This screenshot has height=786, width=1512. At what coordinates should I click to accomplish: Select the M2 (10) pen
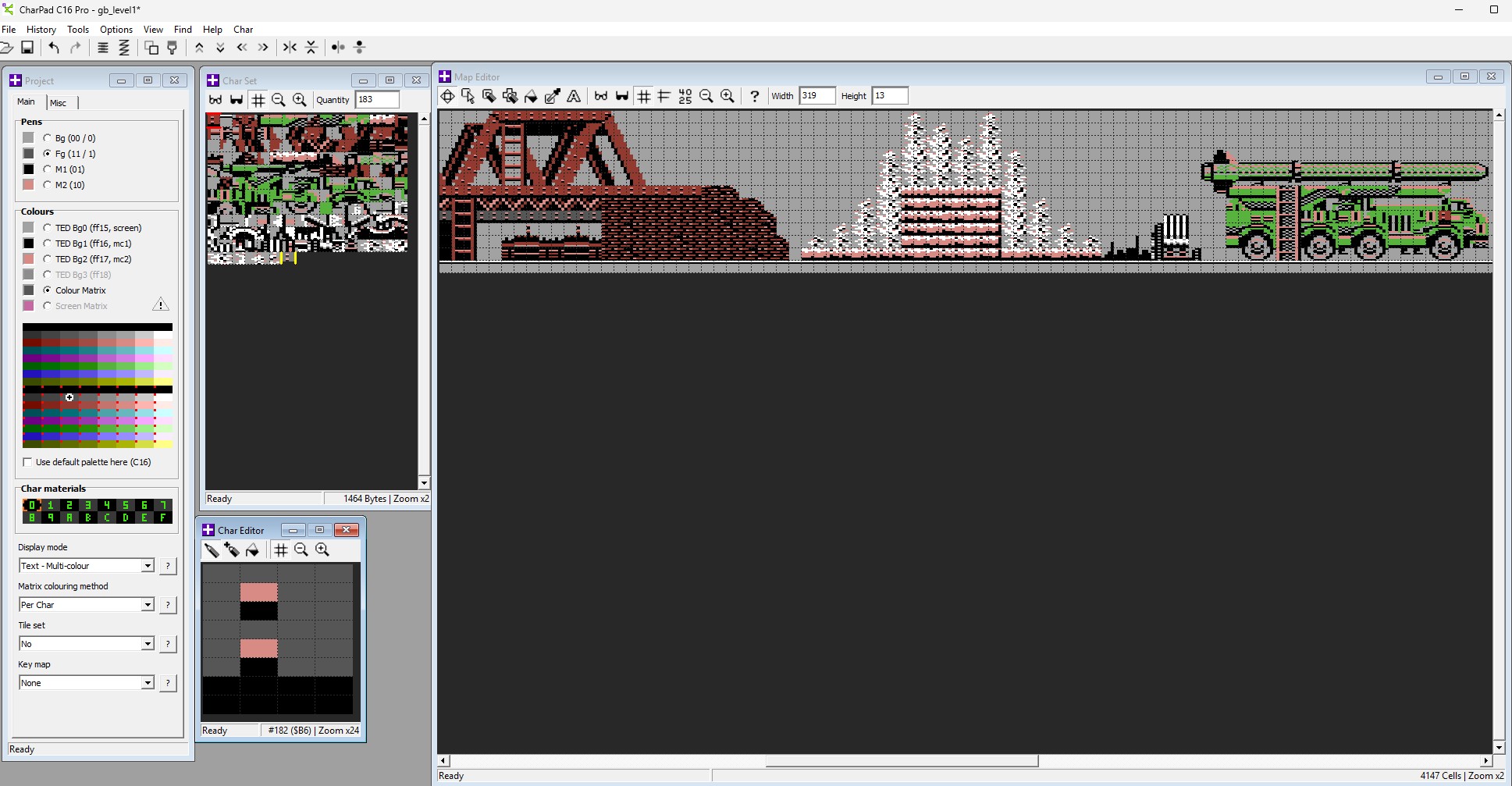(x=48, y=185)
